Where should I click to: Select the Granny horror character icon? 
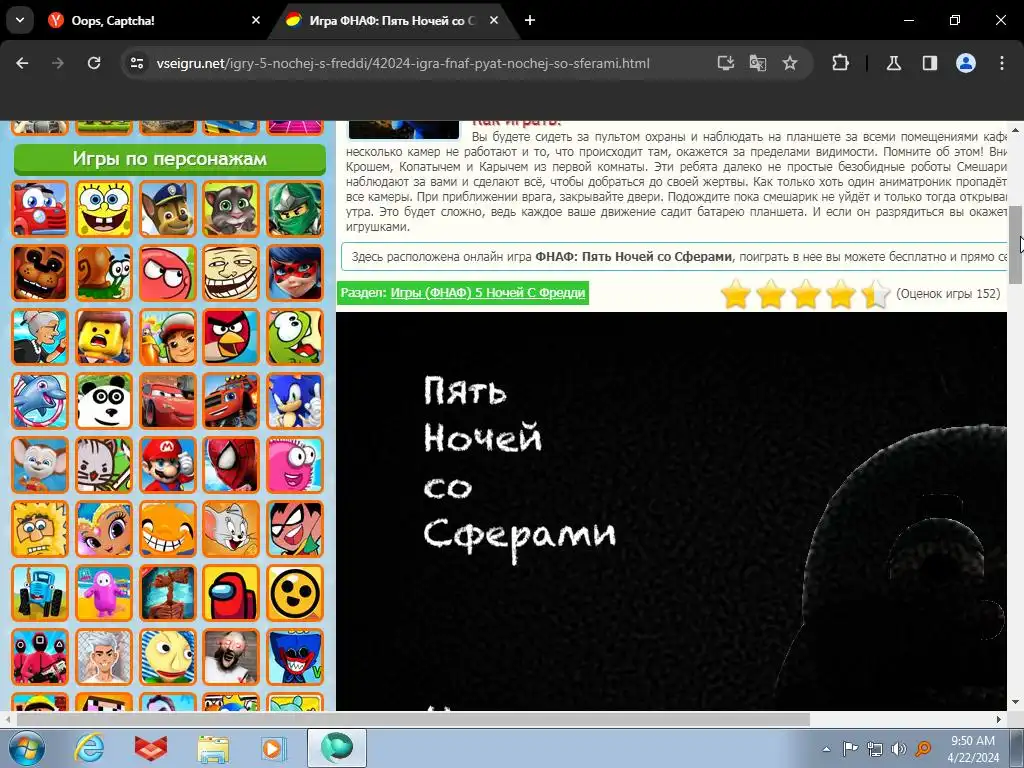pyautogui.click(x=231, y=657)
